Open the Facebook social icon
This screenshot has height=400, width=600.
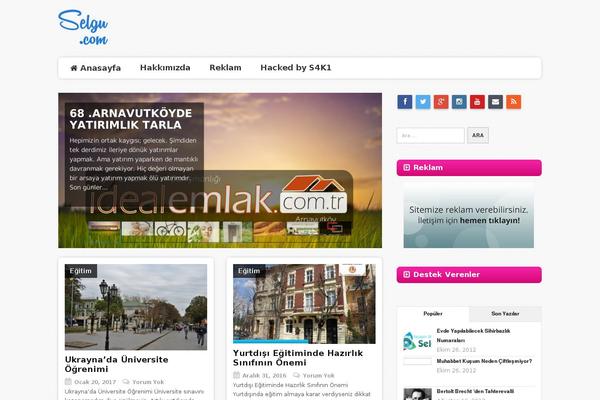tap(404, 102)
